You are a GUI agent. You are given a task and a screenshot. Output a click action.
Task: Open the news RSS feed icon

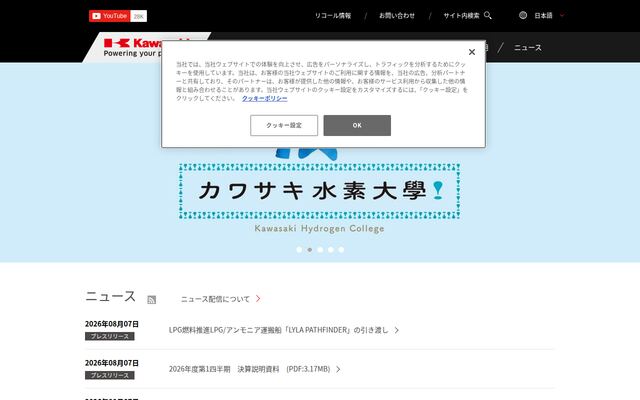point(151,300)
